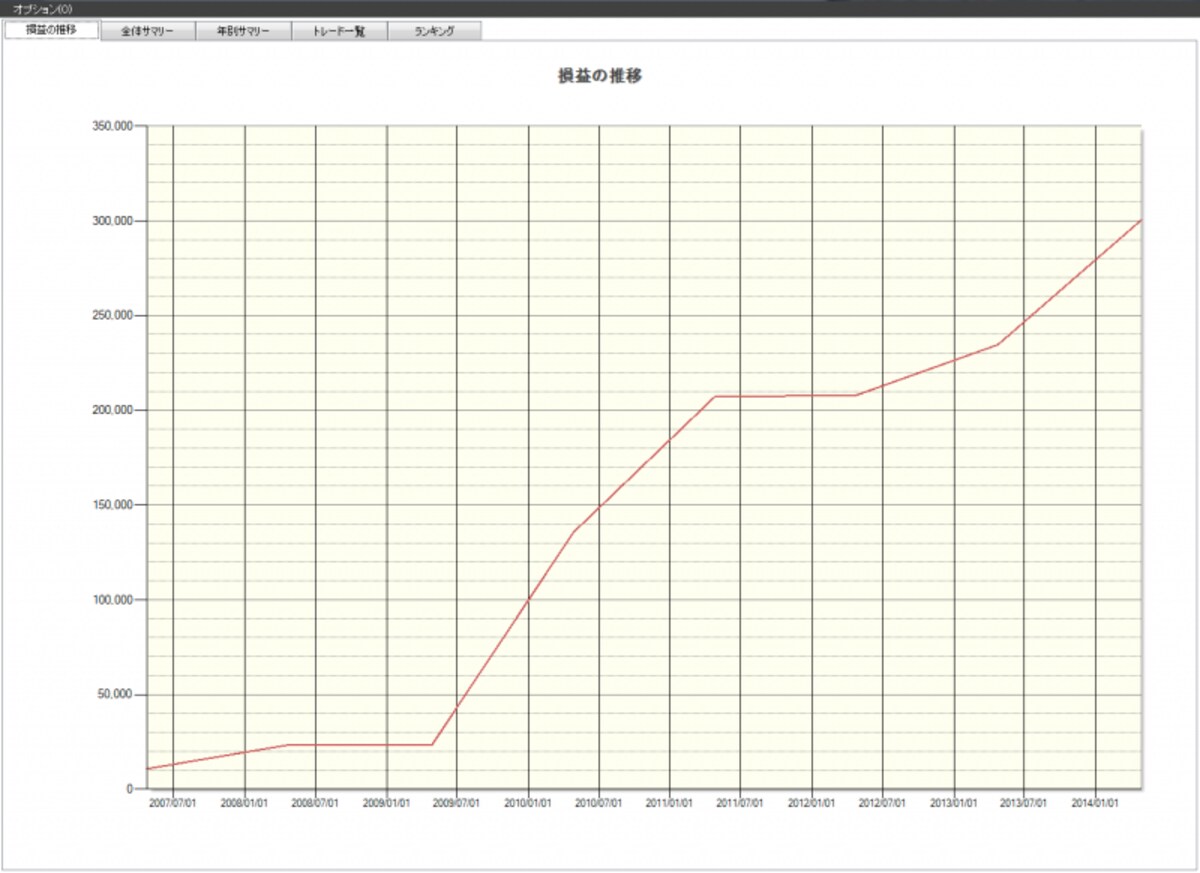The width and height of the screenshot is (1200, 873).
Task: Click the 2010/01/01 x-axis date label
Action: [528, 802]
